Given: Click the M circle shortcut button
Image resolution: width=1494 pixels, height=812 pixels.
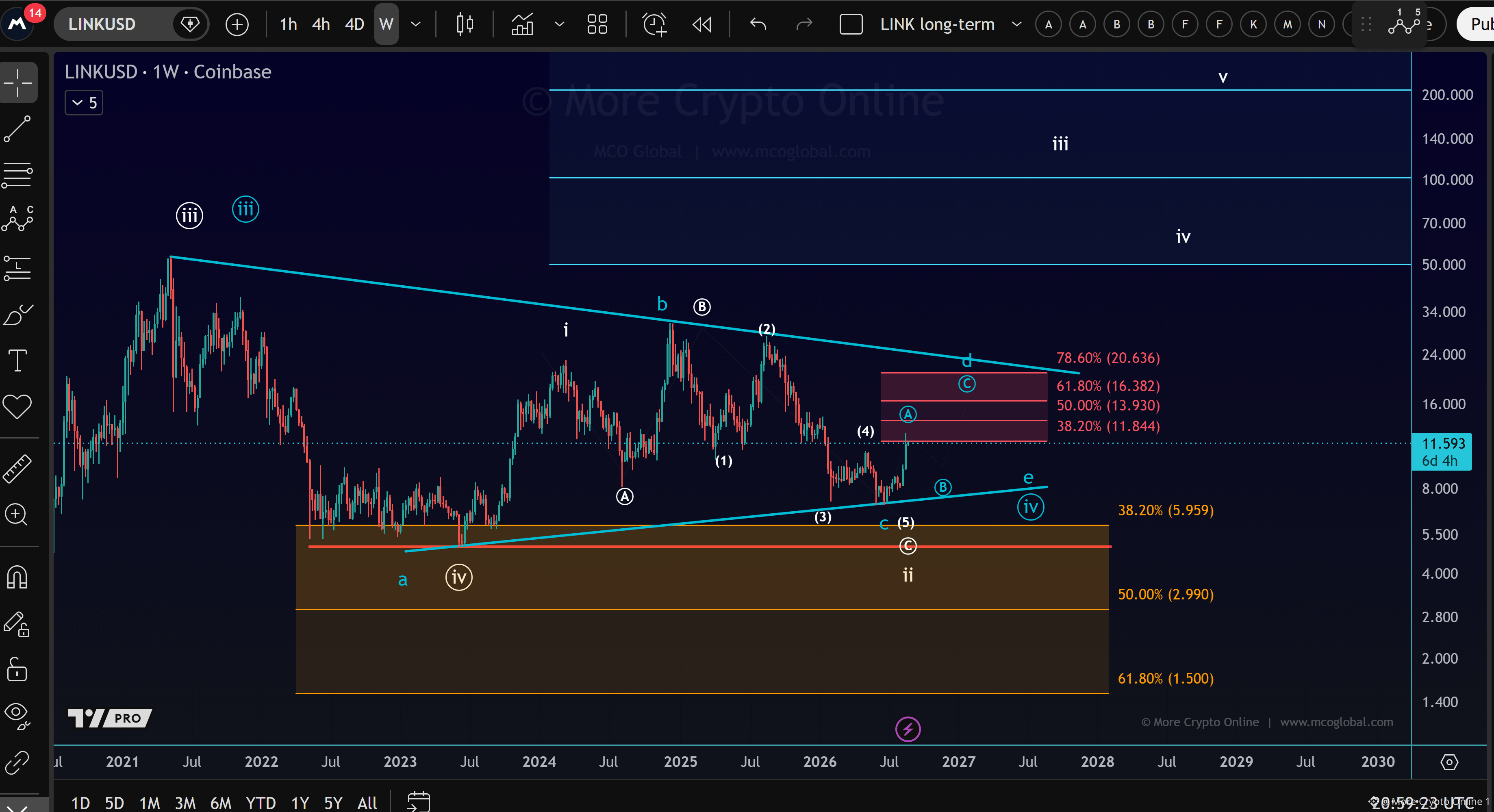Looking at the screenshot, I should tap(1288, 24).
